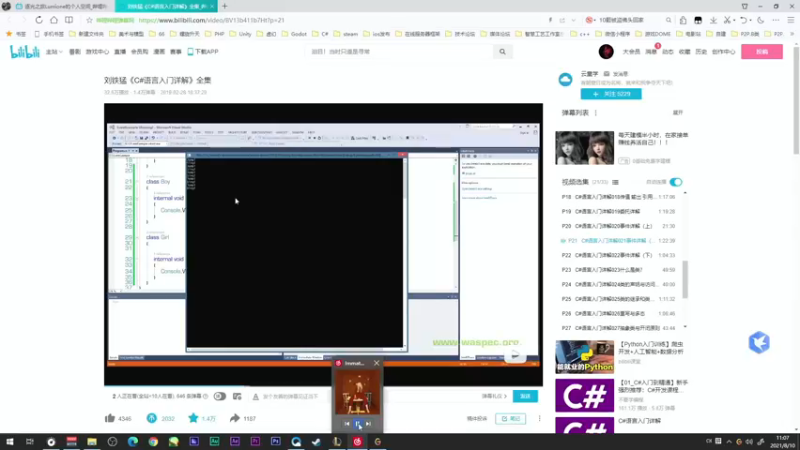
Task: Select the P22 episode in the video list
Action: point(618,255)
